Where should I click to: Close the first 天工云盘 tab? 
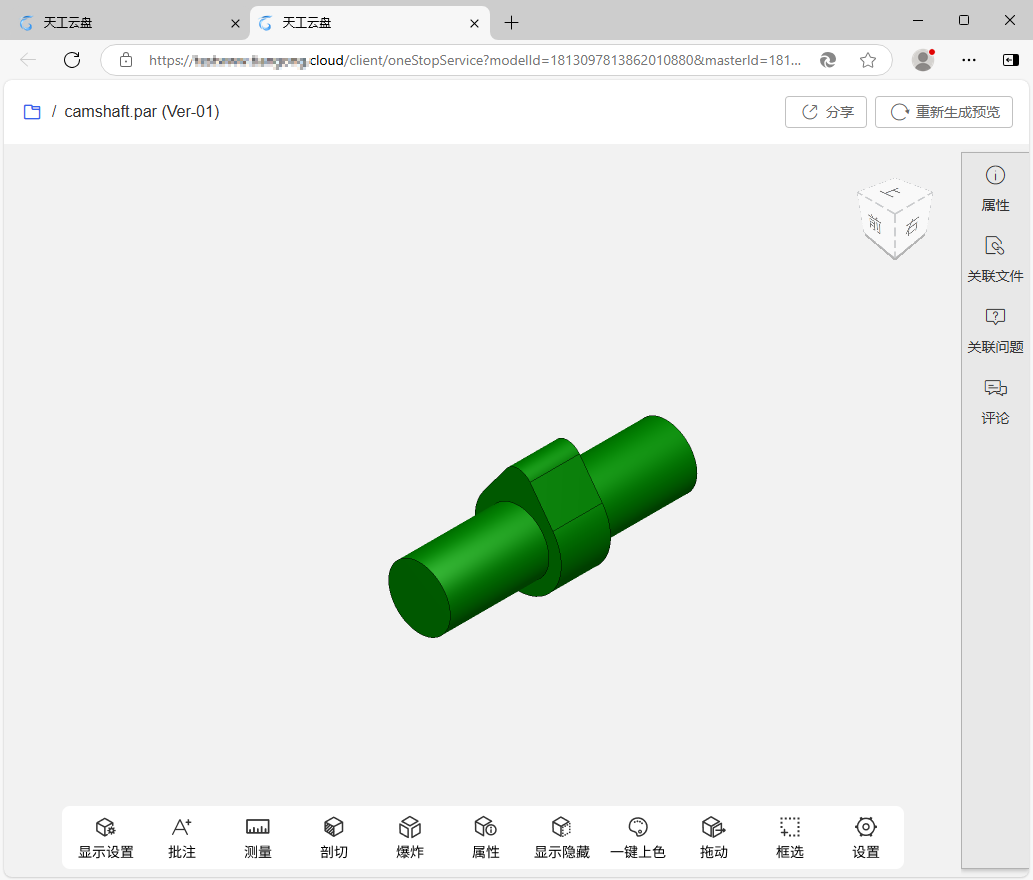pos(235,23)
